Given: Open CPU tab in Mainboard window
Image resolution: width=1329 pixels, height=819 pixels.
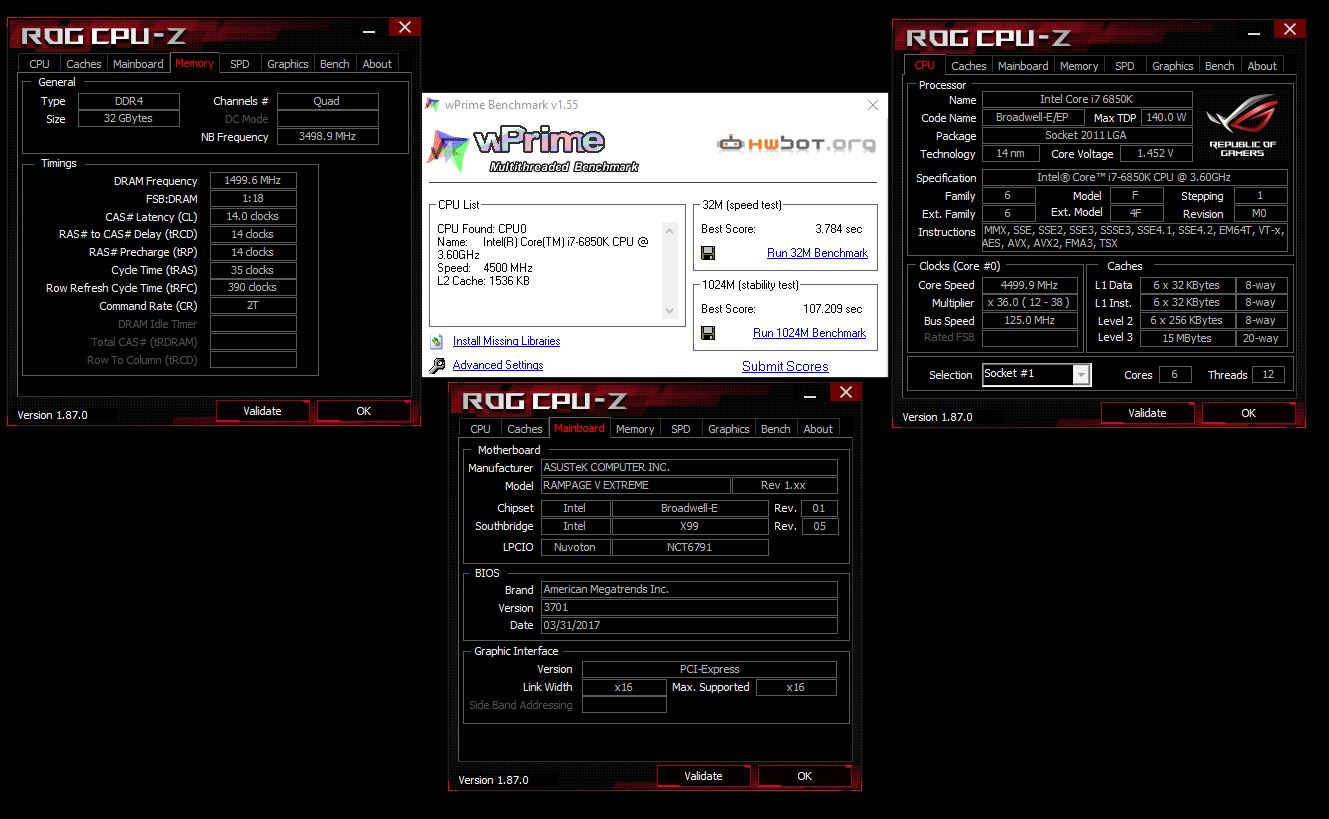Looking at the screenshot, I should tap(481, 429).
